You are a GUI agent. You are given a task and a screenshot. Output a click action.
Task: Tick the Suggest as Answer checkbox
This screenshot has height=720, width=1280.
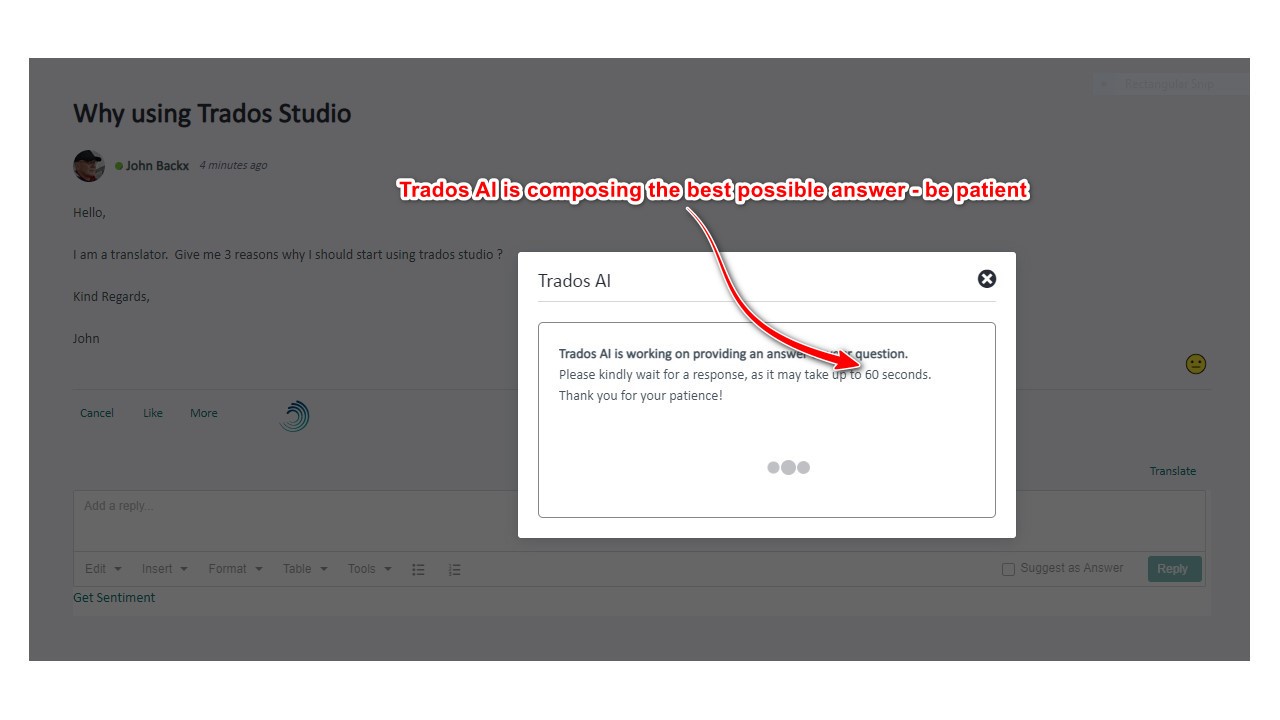coord(1008,569)
